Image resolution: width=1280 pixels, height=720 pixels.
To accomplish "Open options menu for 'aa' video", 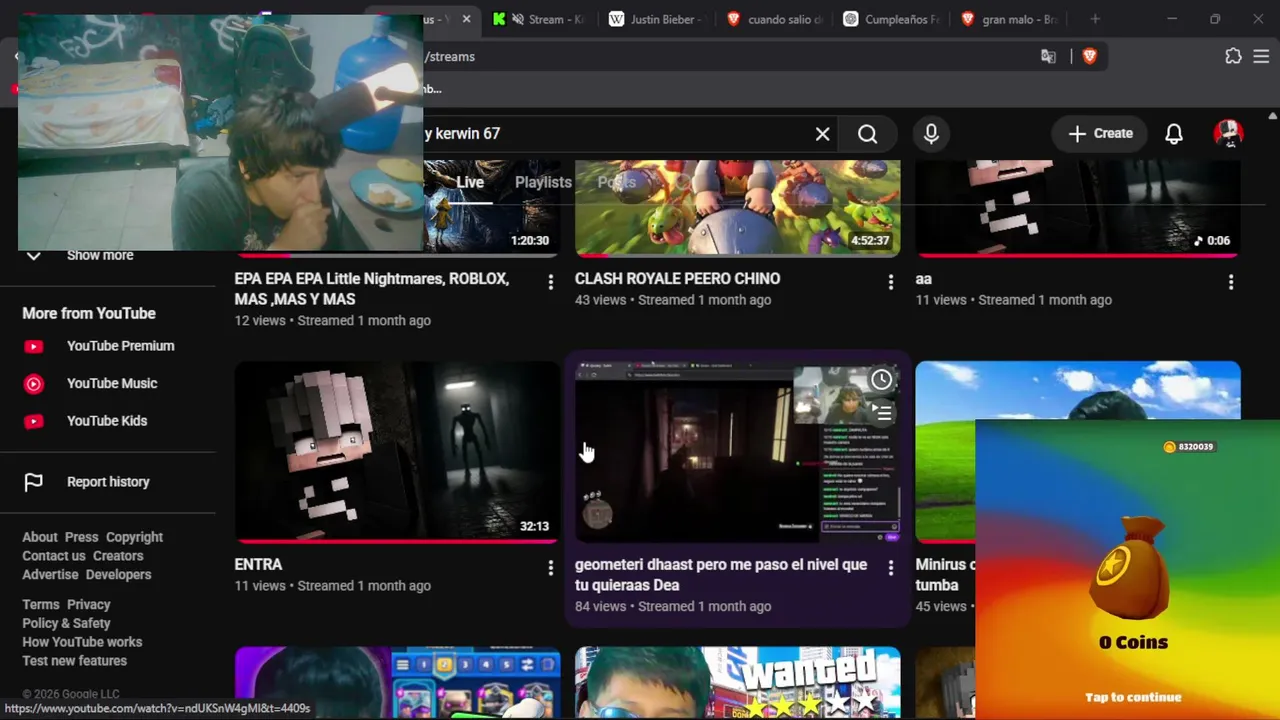I will click(1231, 283).
